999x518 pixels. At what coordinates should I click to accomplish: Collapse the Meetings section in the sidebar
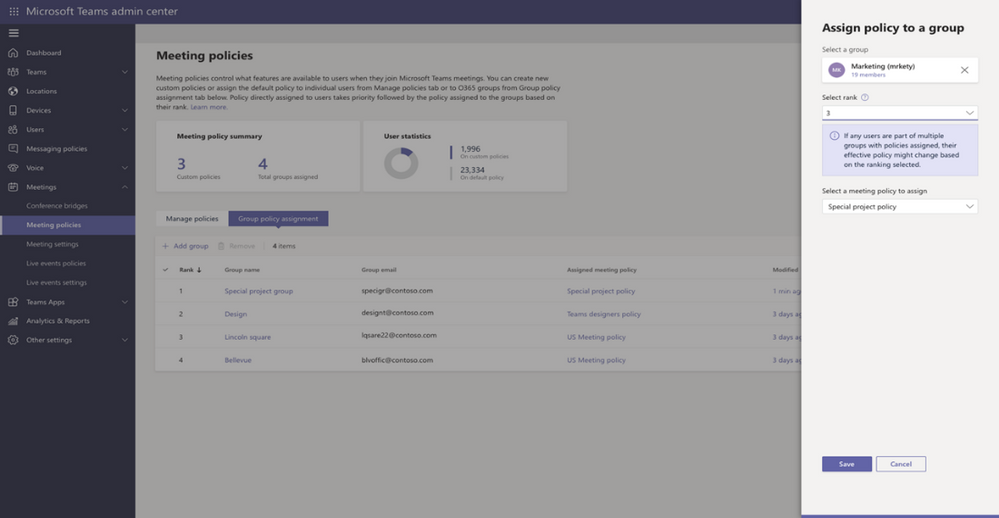(x=124, y=187)
